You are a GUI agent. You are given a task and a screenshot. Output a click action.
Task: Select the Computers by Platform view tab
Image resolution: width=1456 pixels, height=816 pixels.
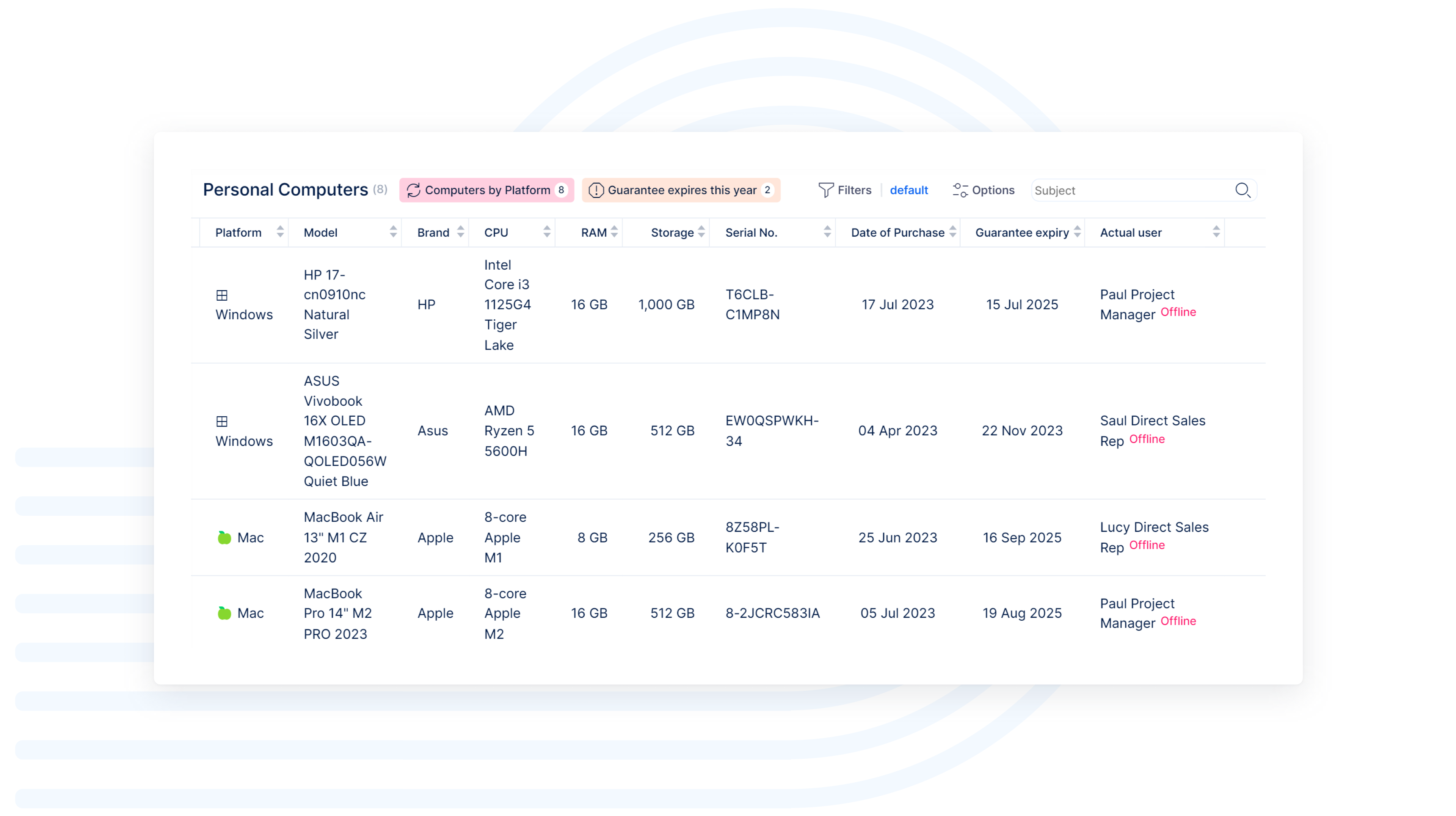[x=486, y=190]
